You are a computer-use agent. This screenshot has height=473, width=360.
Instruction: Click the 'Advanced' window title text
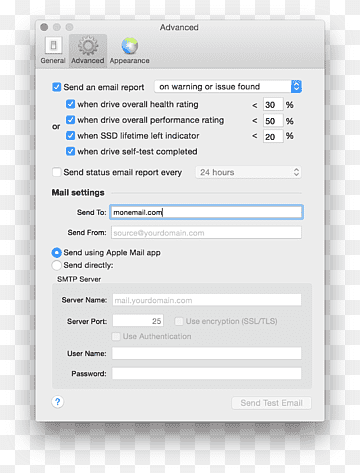pyautogui.click(x=179, y=27)
